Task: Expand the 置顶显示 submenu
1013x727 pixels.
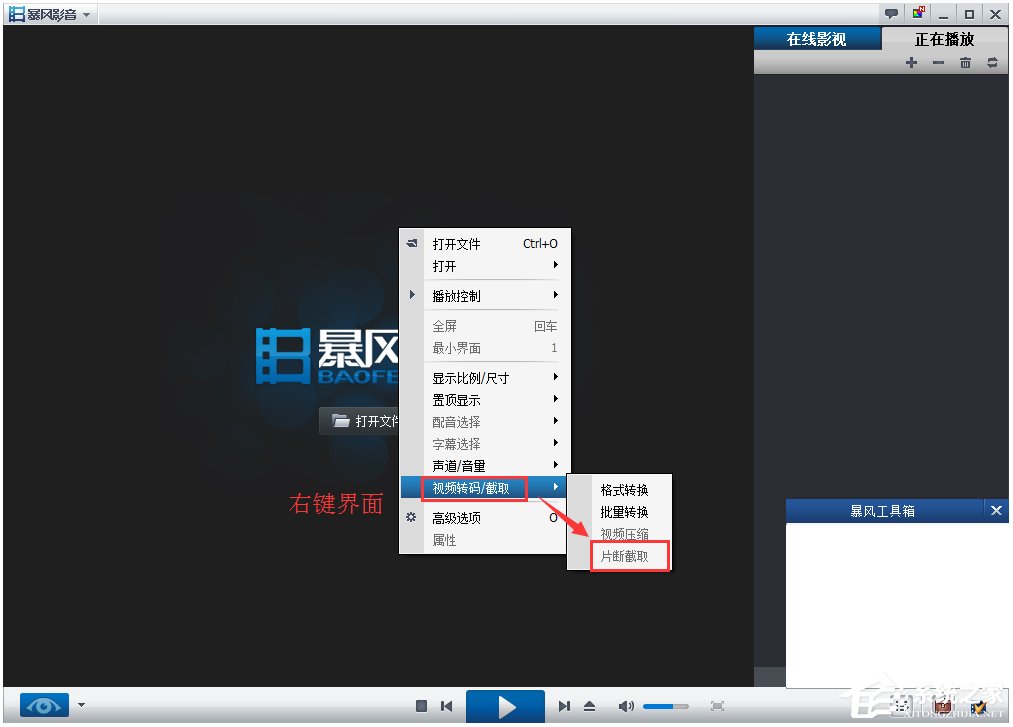Action: click(485, 400)
